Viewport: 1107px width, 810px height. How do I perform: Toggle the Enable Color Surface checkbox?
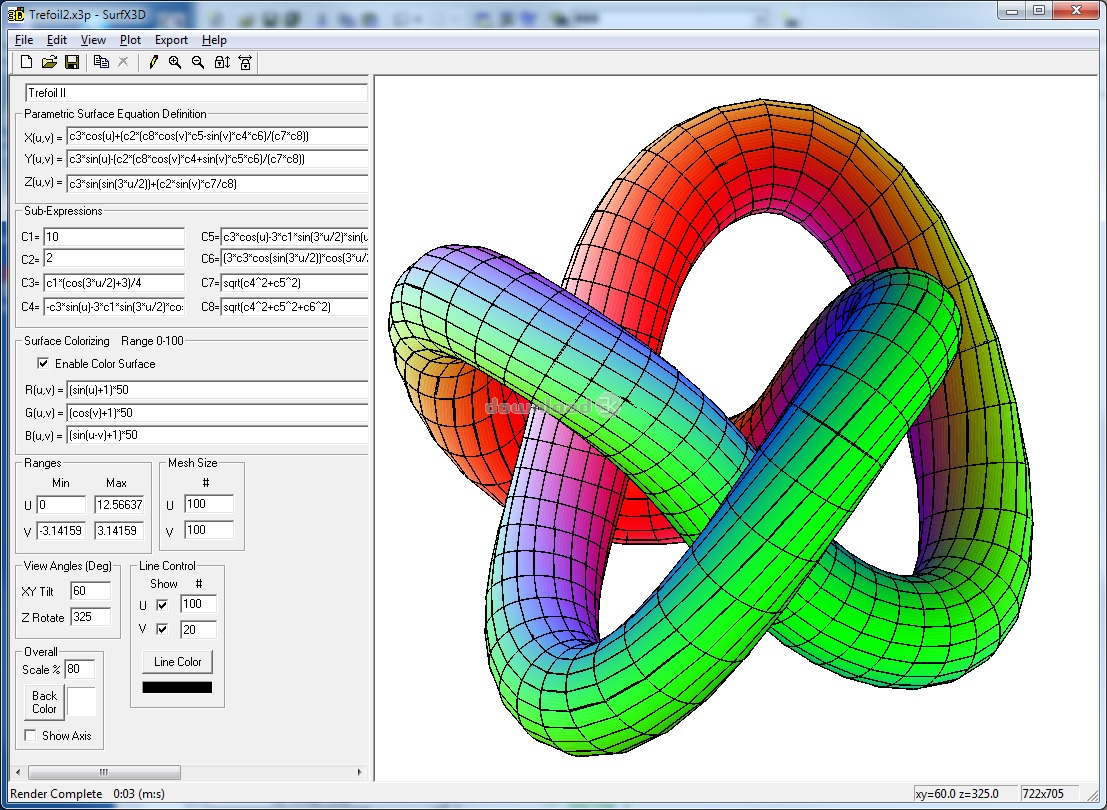pyautogui.click(x=43, y=363)
